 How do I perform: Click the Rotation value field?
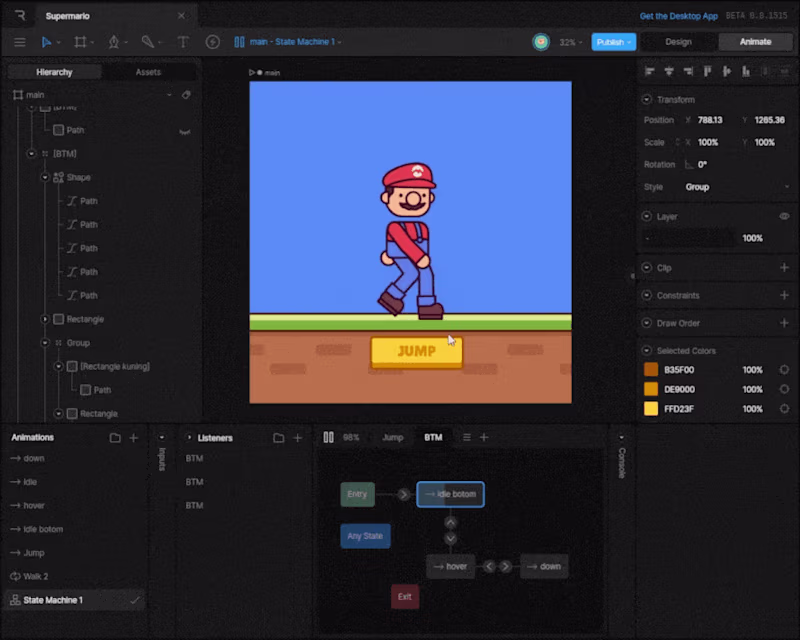click(703, 164)
